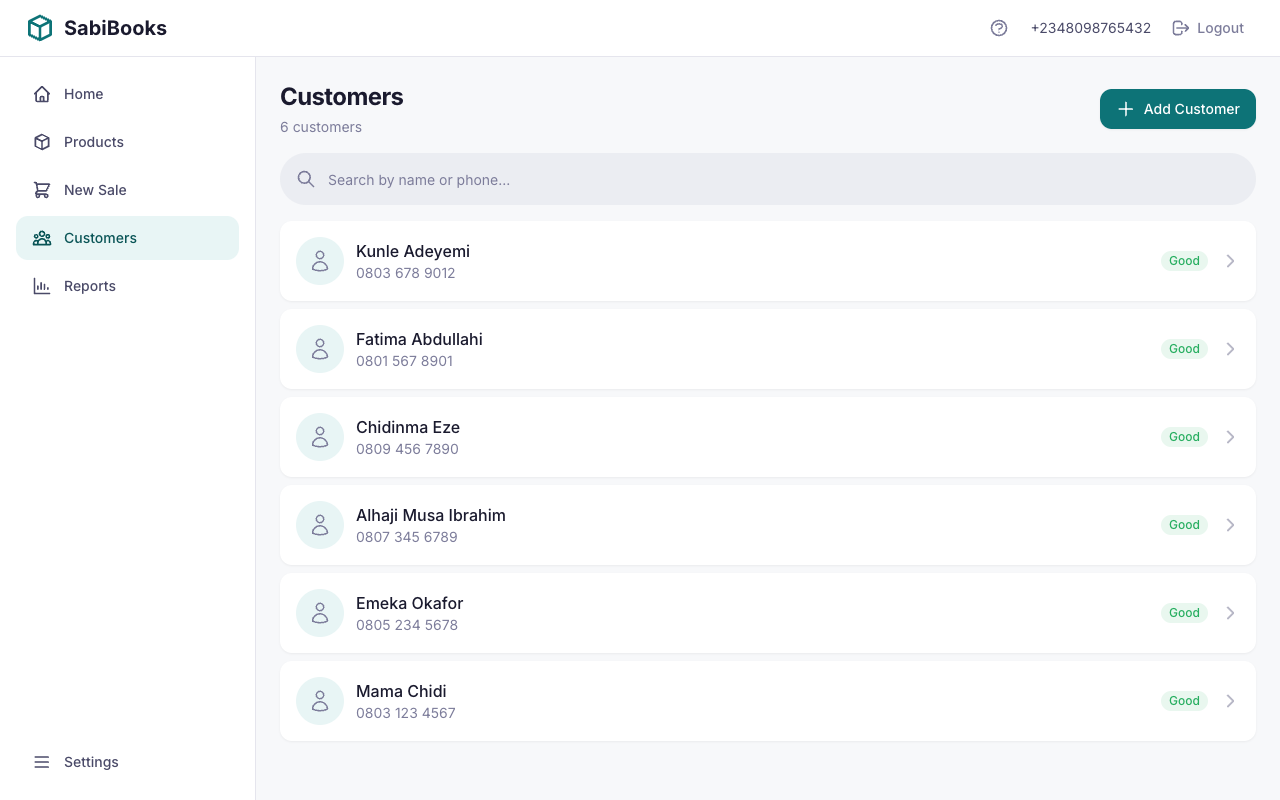This screenshot has height=800, width=1280.
Task: Select Customers in the sidebar navigation
Action: coord(100,238)
